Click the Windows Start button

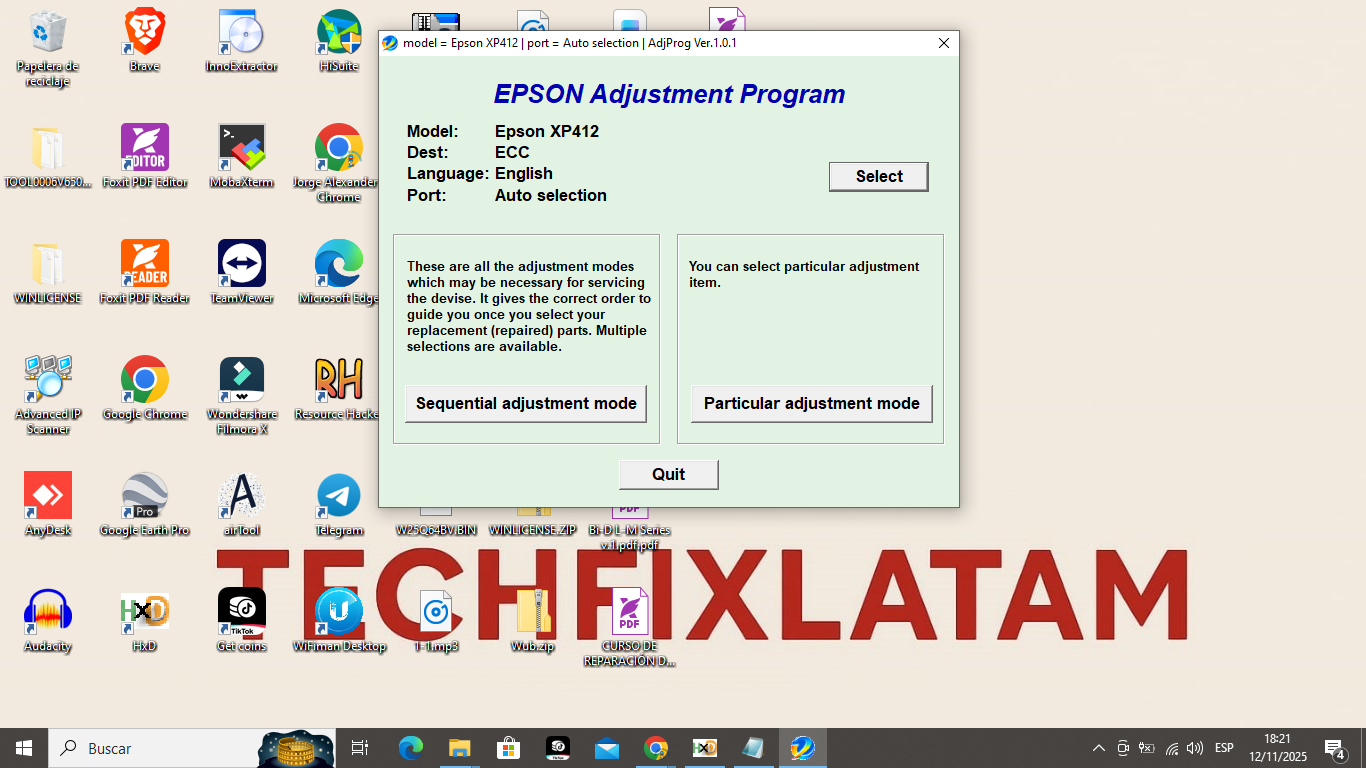click(x=24, y=748)
